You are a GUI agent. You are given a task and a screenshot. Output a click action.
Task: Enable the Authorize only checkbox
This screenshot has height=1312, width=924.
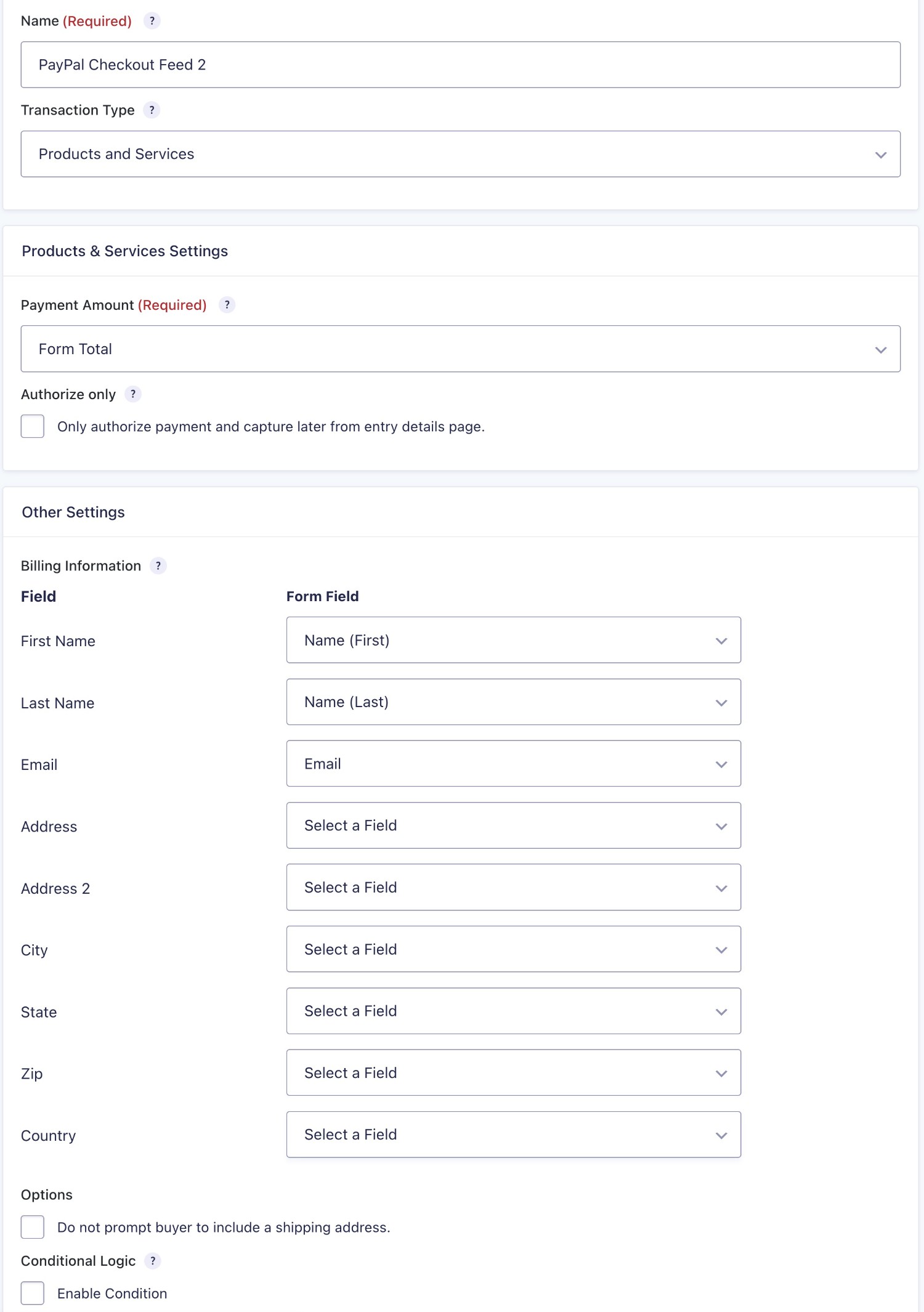point(33,426)
